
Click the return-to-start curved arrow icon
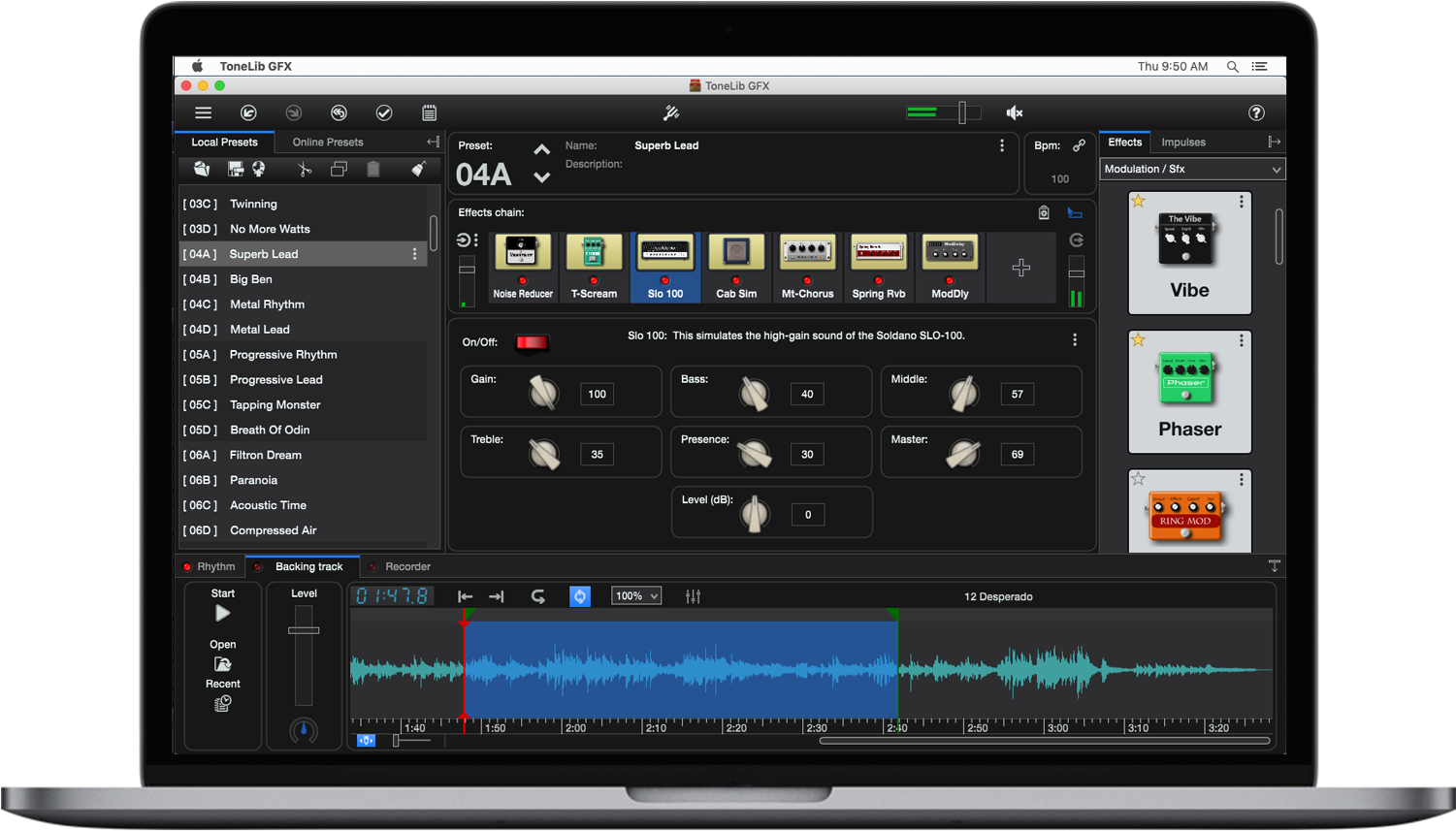pyautogui.click(x=538, y=596)
